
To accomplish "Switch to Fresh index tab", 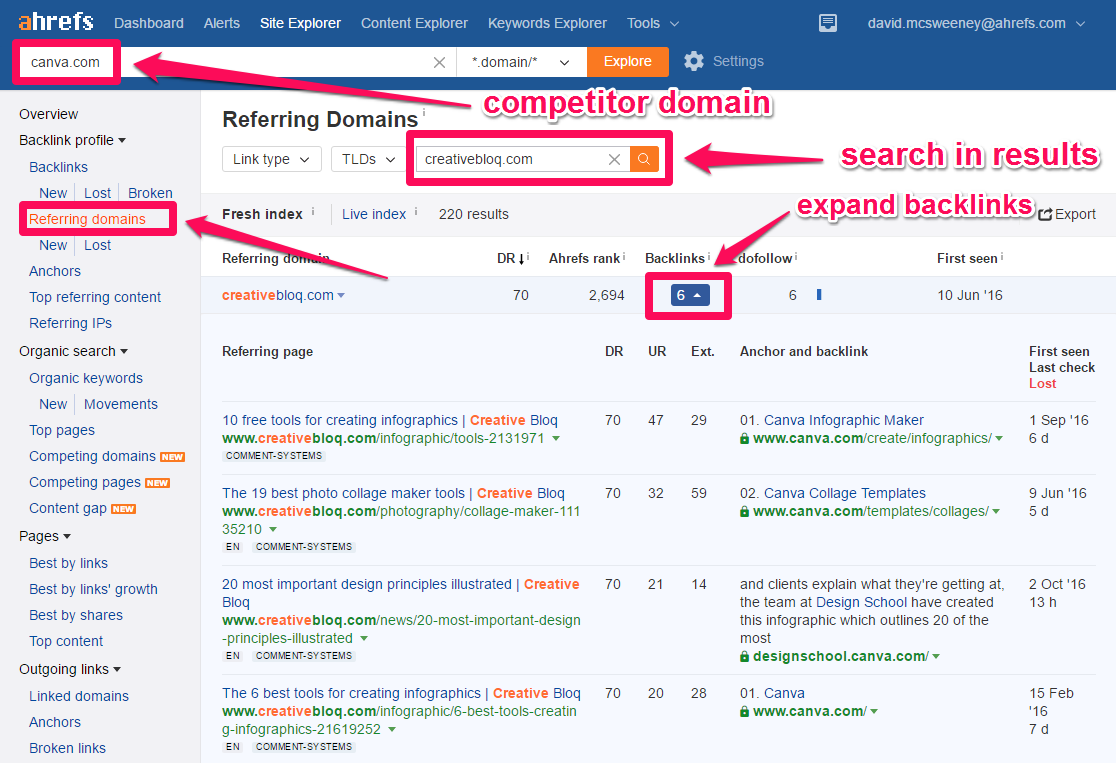I will coord(262,214).
